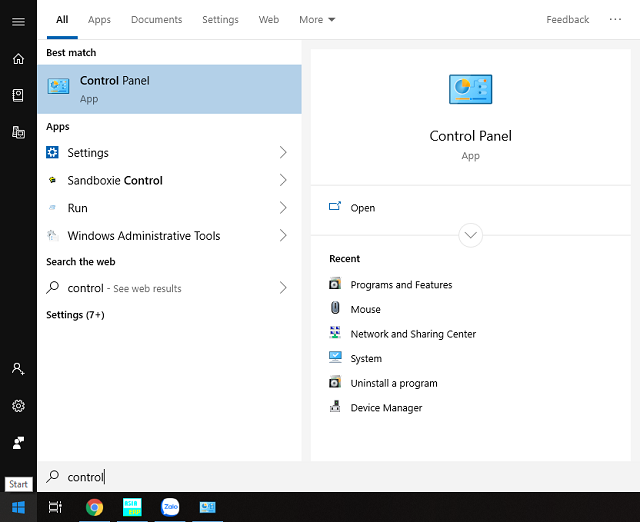Open the Settings gear in the sidebar
Viewport: 640px width, 522px height.
(x=18, y=406)
